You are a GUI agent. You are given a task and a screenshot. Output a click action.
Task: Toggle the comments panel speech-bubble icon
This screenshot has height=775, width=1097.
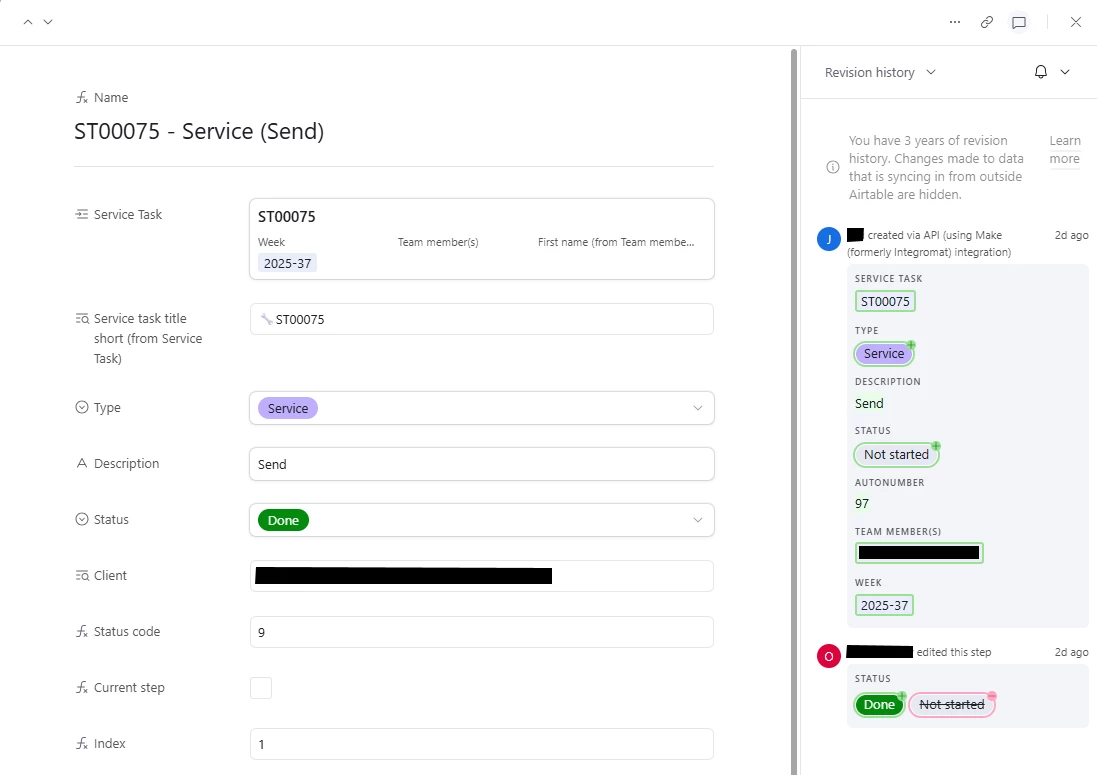[1019, 22]
